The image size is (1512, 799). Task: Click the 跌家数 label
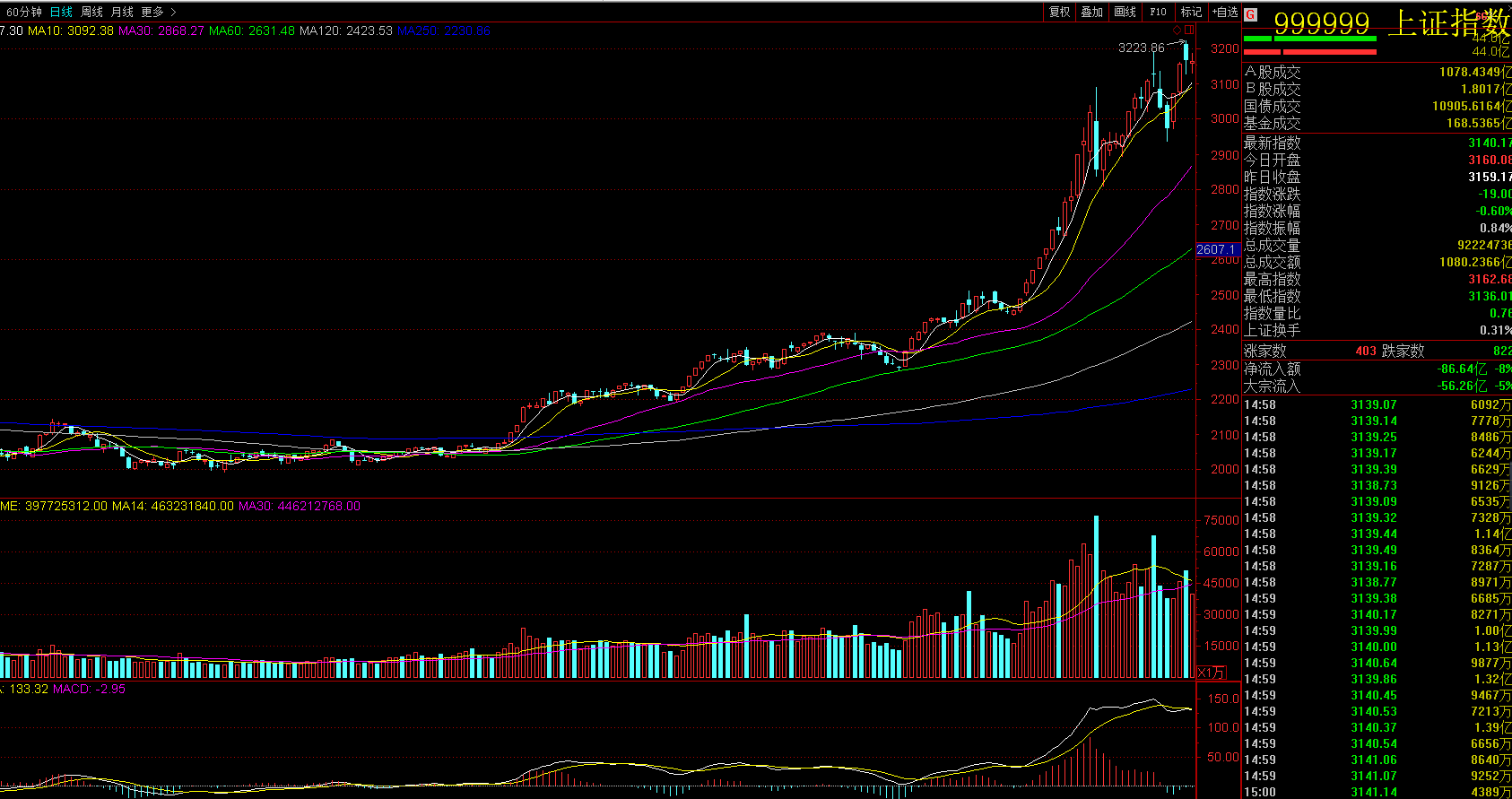[x=1403, y=351]
